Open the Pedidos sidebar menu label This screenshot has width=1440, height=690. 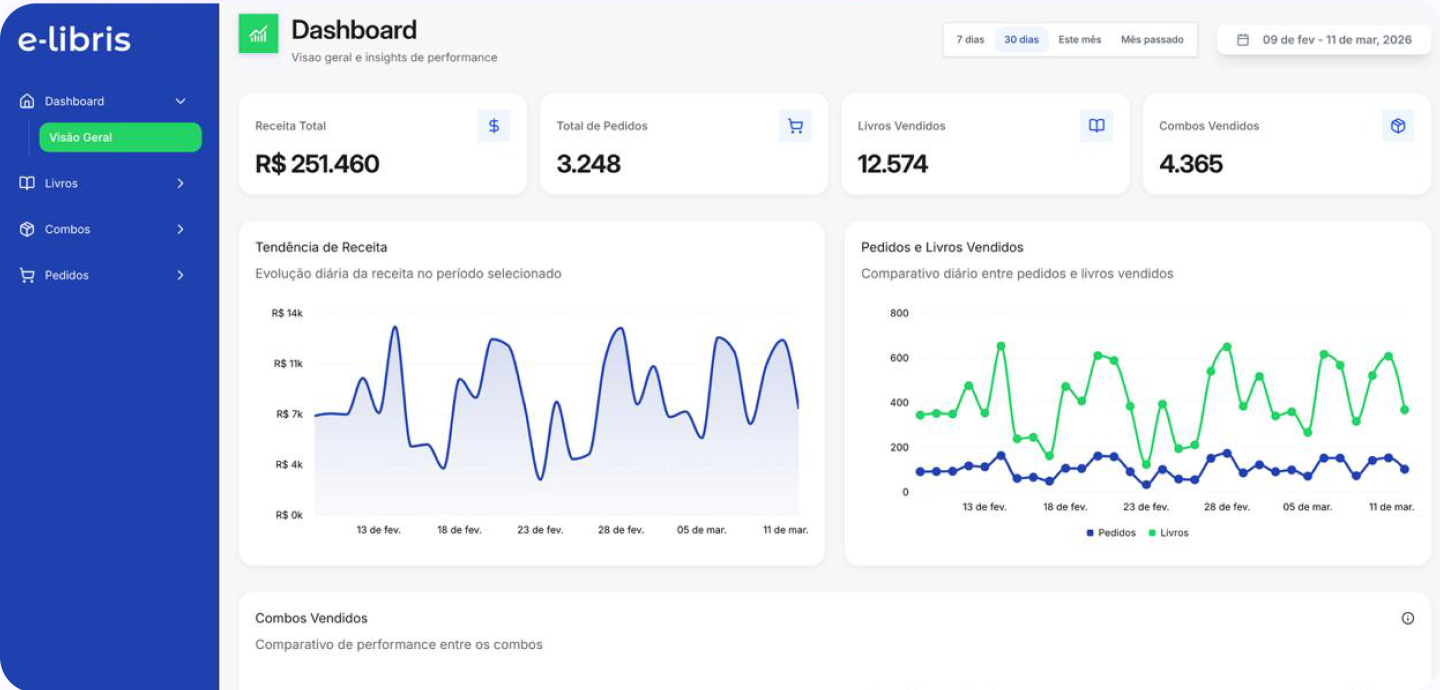(67, 275)
